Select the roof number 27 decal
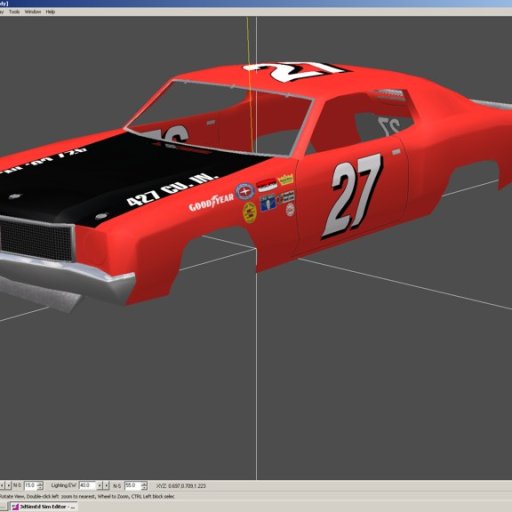512x512 pixels. 297,71
